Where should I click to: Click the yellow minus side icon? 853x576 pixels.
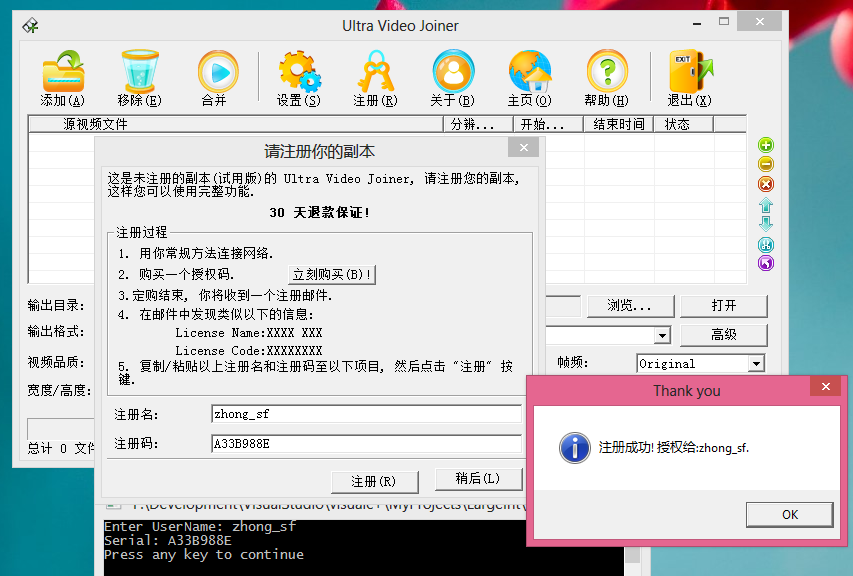766,164
